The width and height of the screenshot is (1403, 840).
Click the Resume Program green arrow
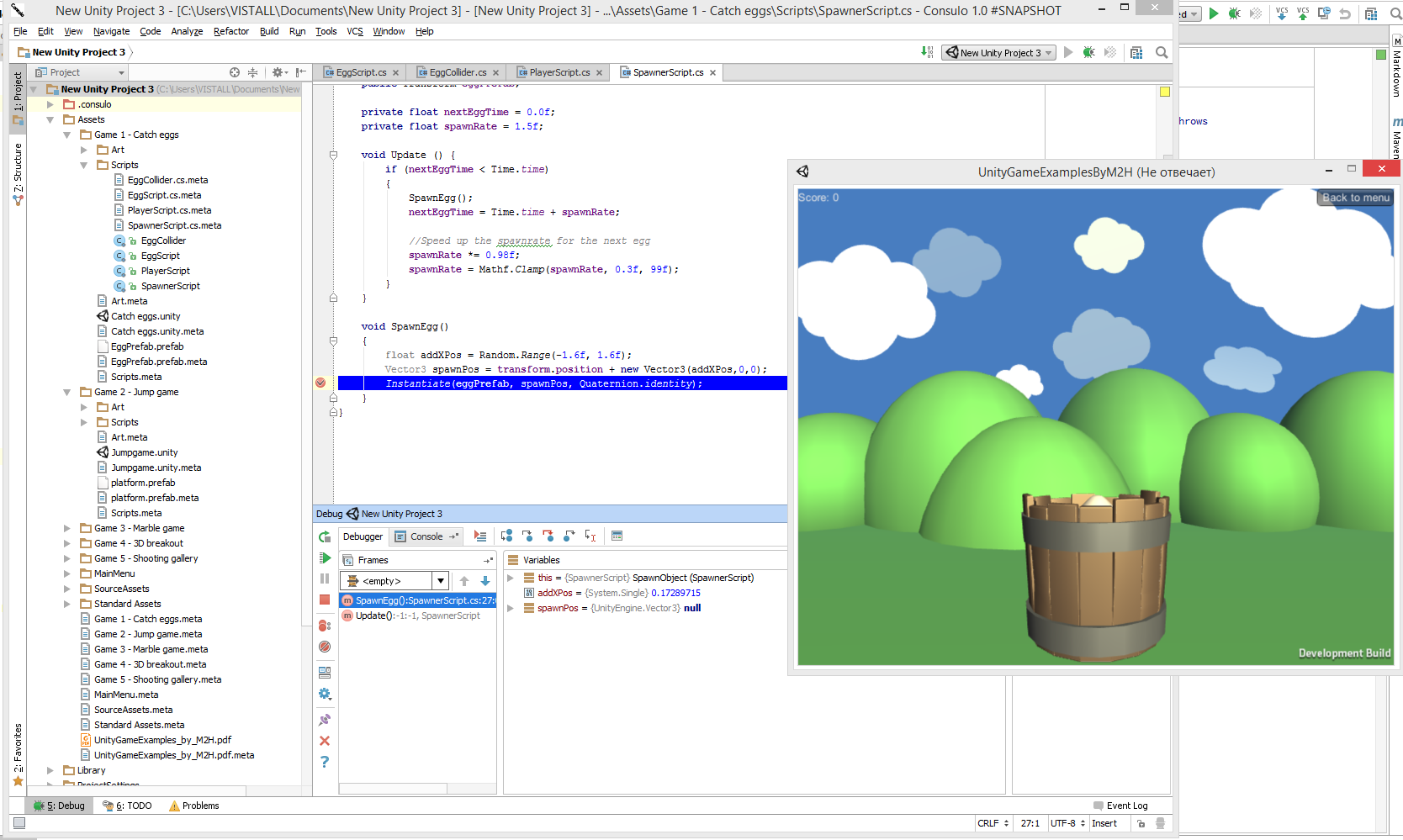pyautogui.click(x=325, y=558)
